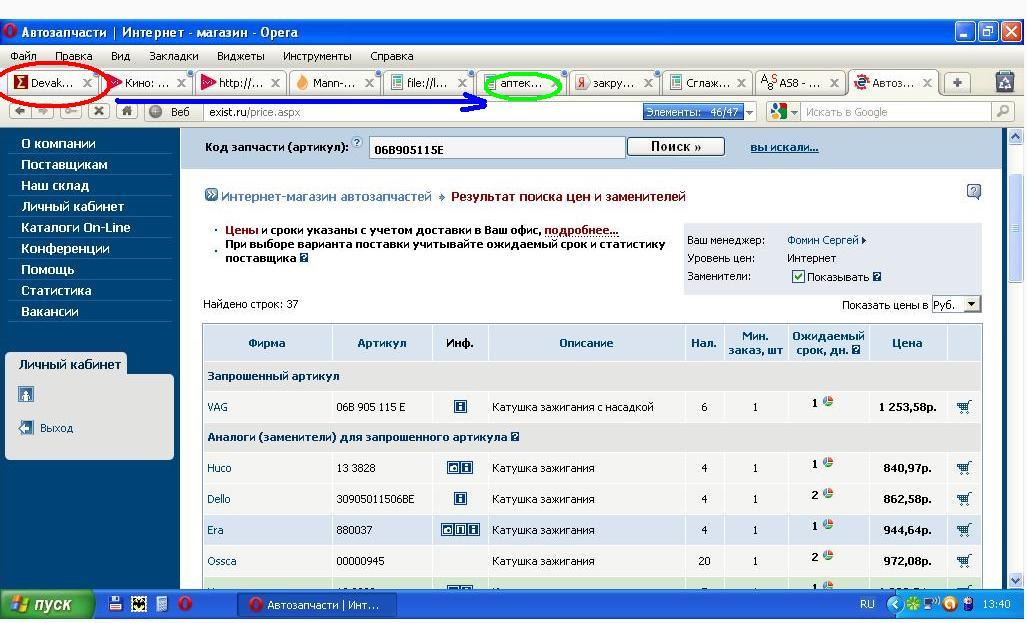Screen dimensions: 1027x623
Task: Click the delivery statistics pie icon for Ossca
Action: [828, 555]
